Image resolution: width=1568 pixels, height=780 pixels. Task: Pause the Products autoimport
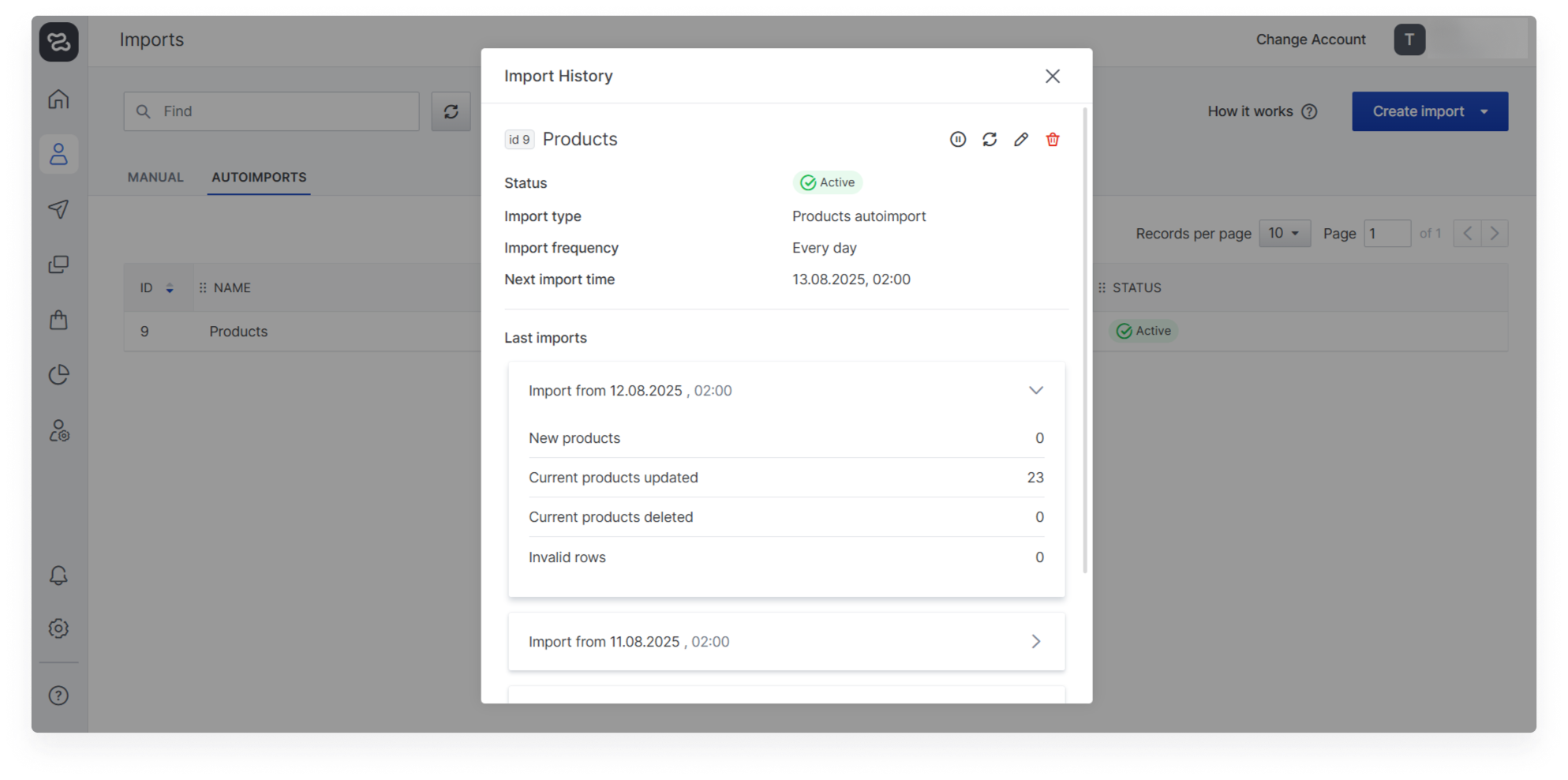coord(957,140)
